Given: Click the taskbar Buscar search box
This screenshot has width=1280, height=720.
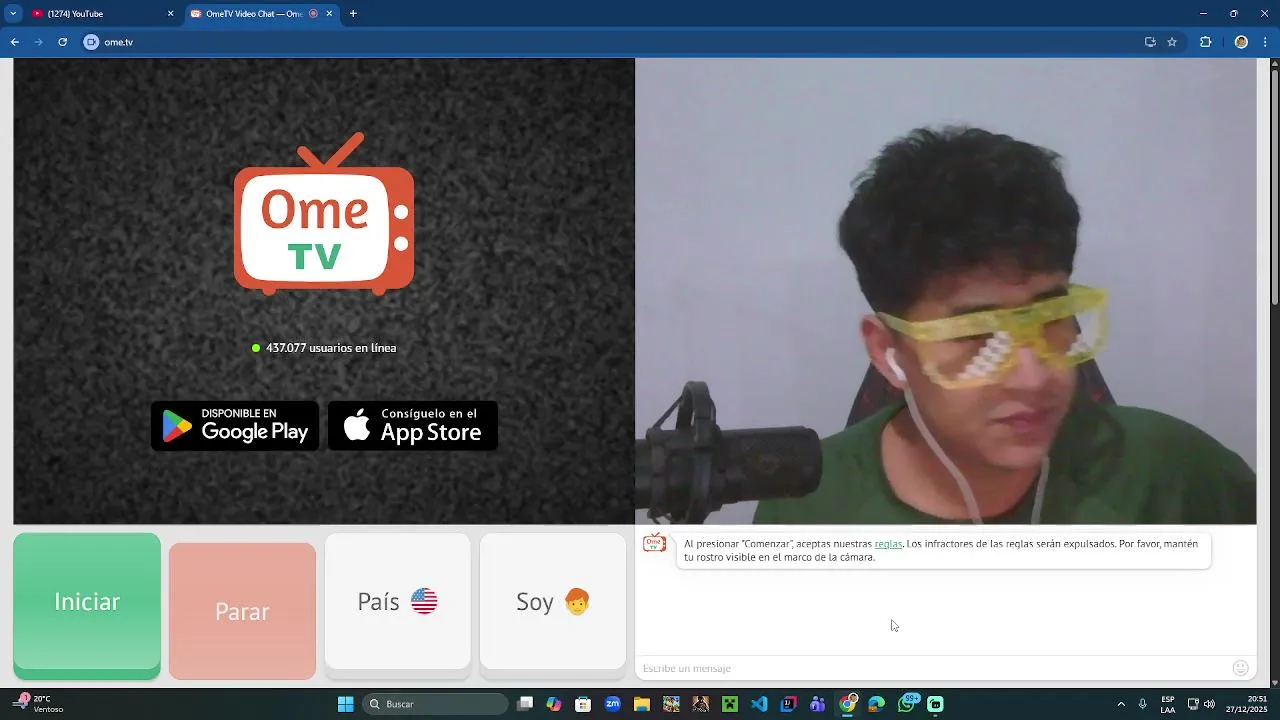Looking at the screenshot, I should point(434,704).
